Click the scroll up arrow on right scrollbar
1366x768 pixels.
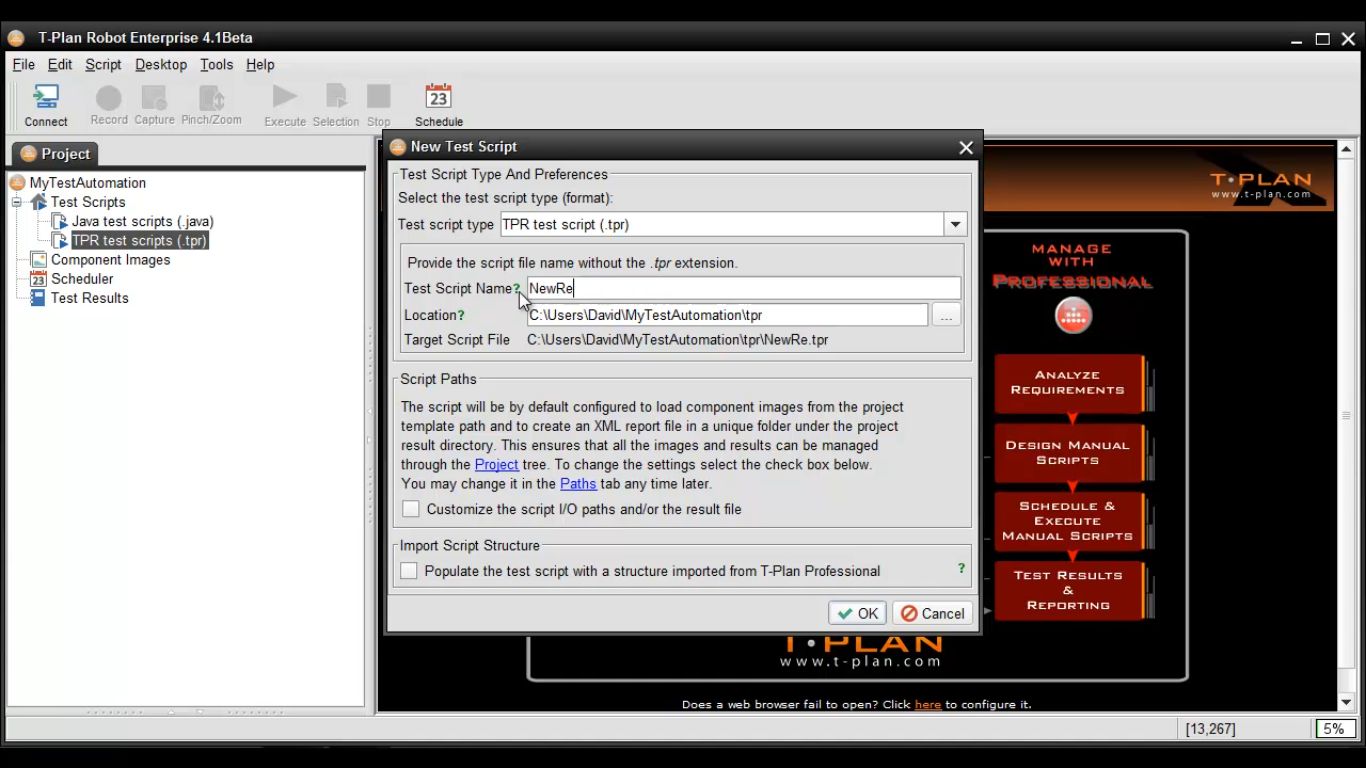(1346, 149)
